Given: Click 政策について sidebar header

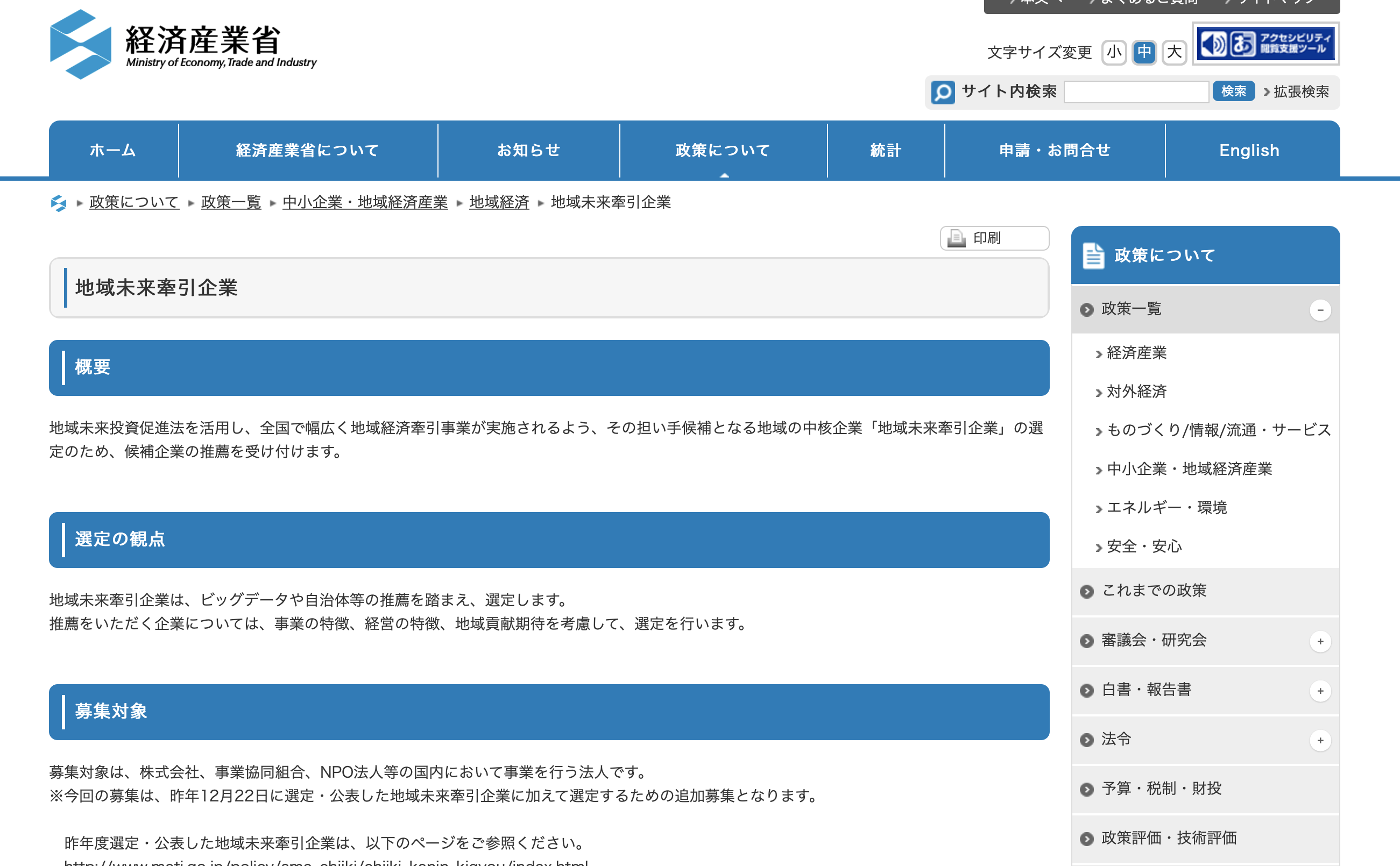Looking at the screenshot, I should pyautogui.click(x=1205, y=255).
